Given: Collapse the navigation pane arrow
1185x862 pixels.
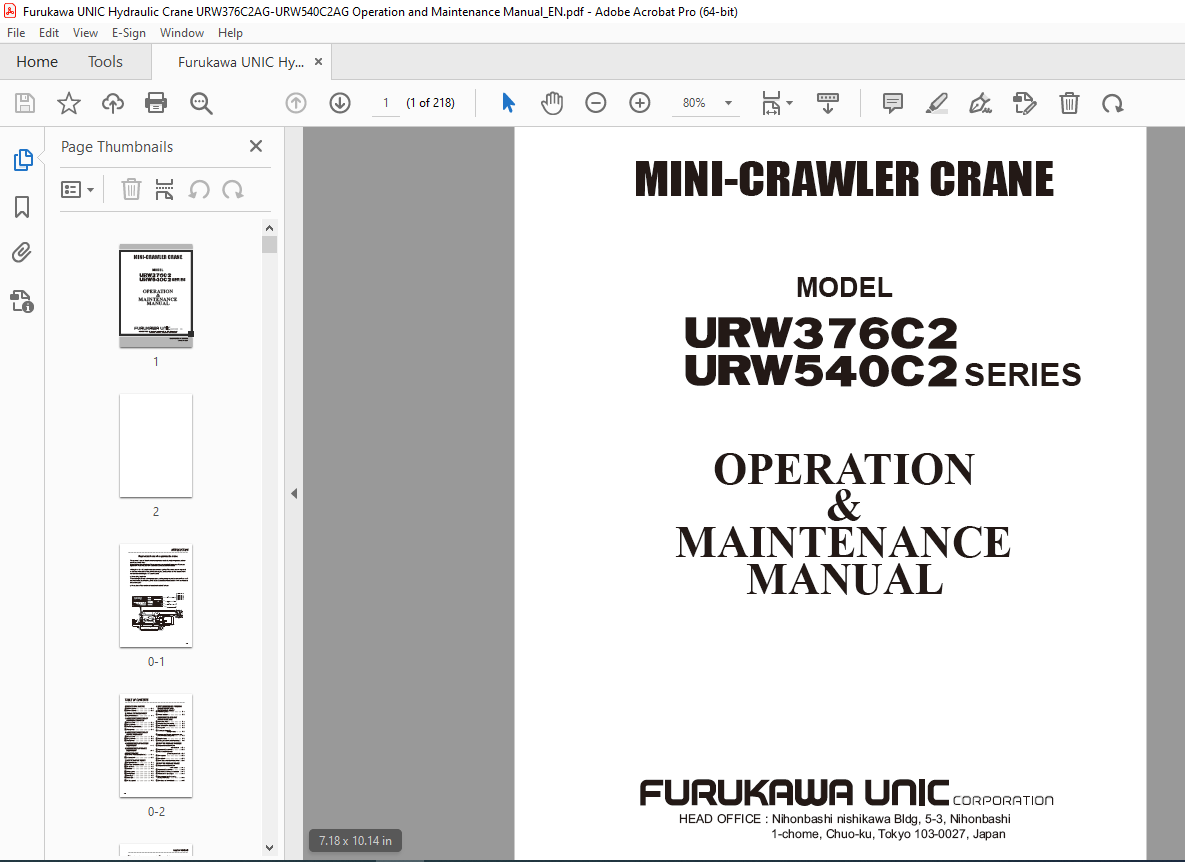Looking at the screenshot, I should [294, 493].
